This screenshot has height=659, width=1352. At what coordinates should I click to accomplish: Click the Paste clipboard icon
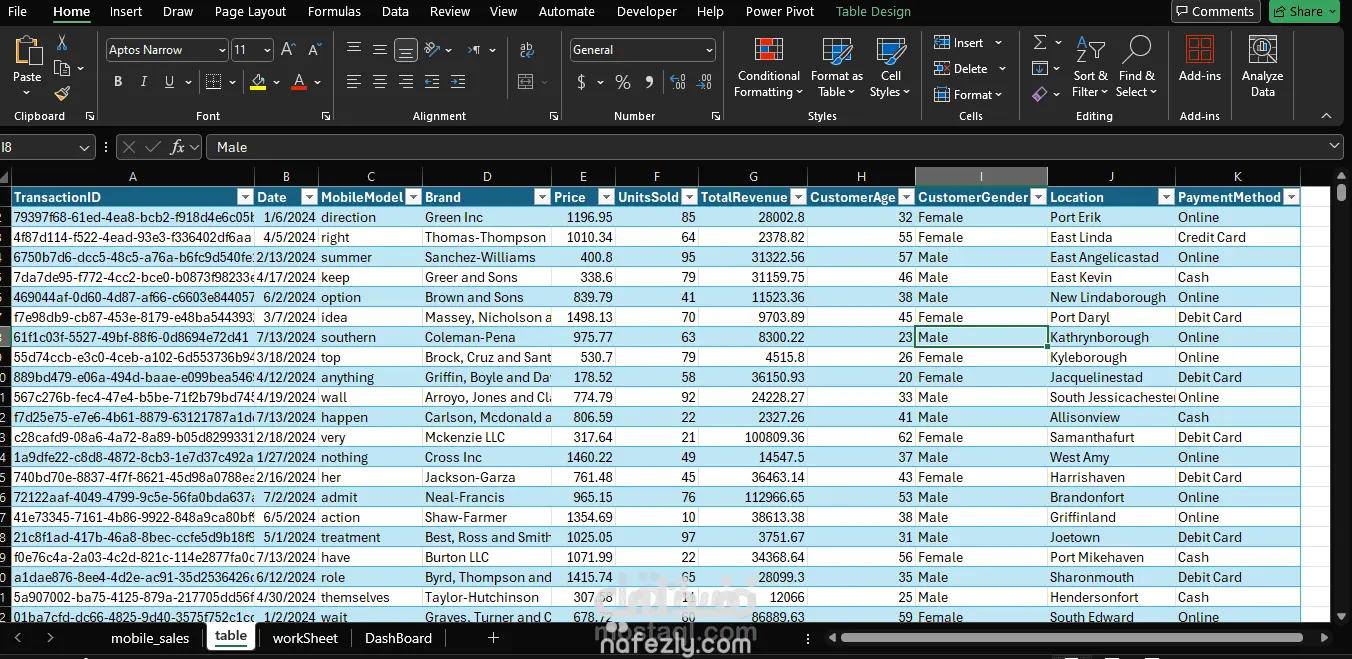[x=27, y=53]
